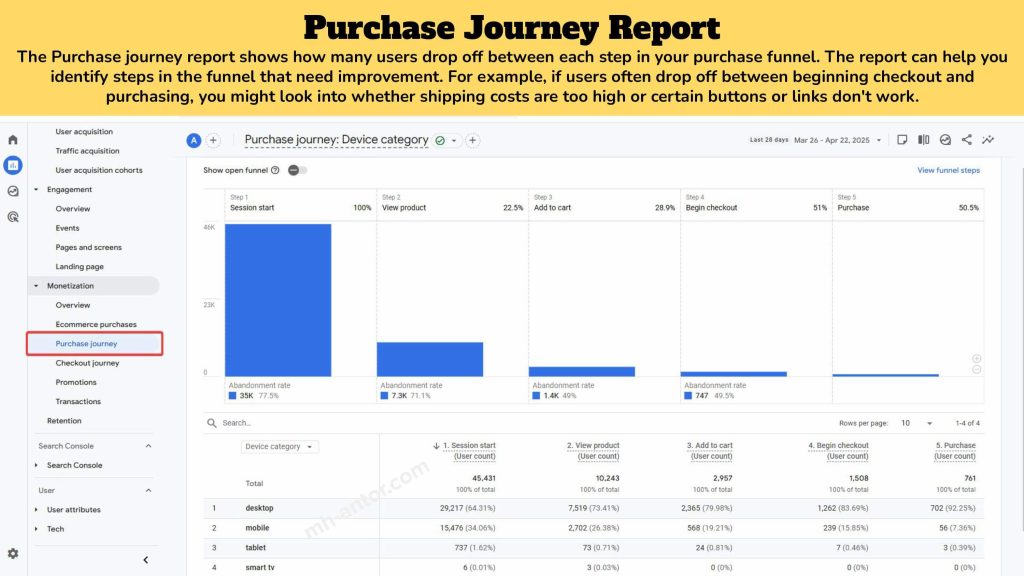Open Landing page report
This screenshot has height=576, width=1024.
(79, 267)
